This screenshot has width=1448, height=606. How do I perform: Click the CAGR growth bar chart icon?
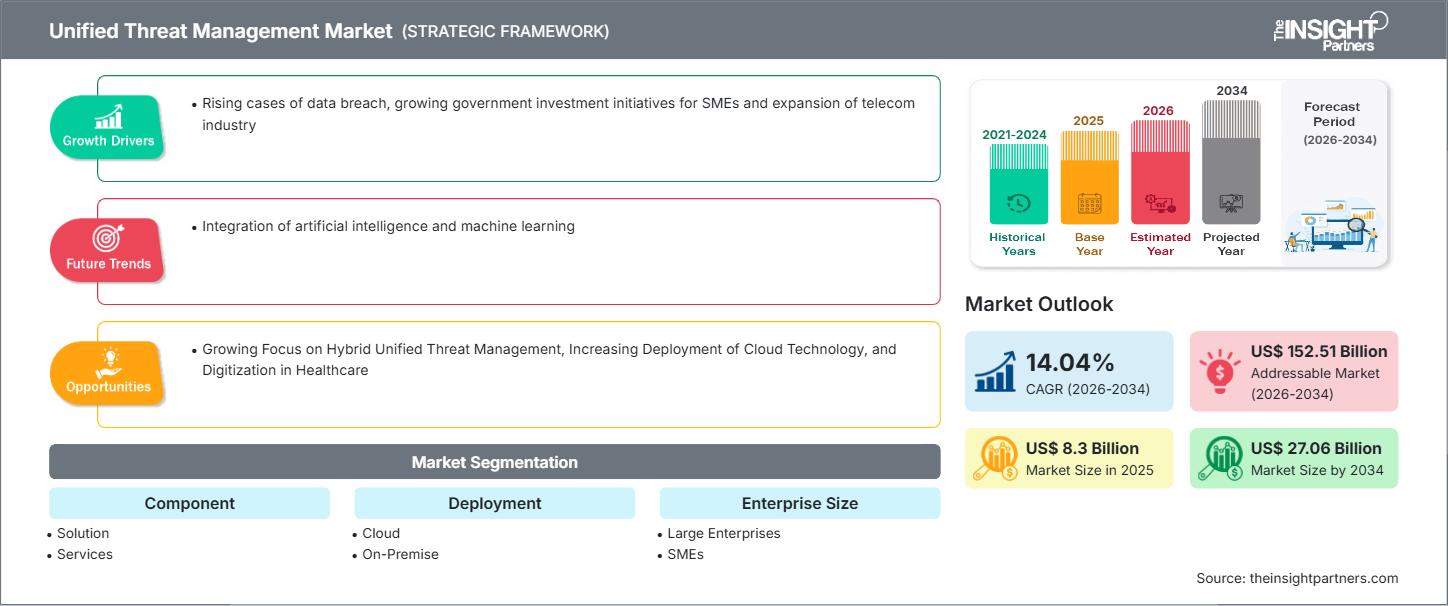click(995, 371)
